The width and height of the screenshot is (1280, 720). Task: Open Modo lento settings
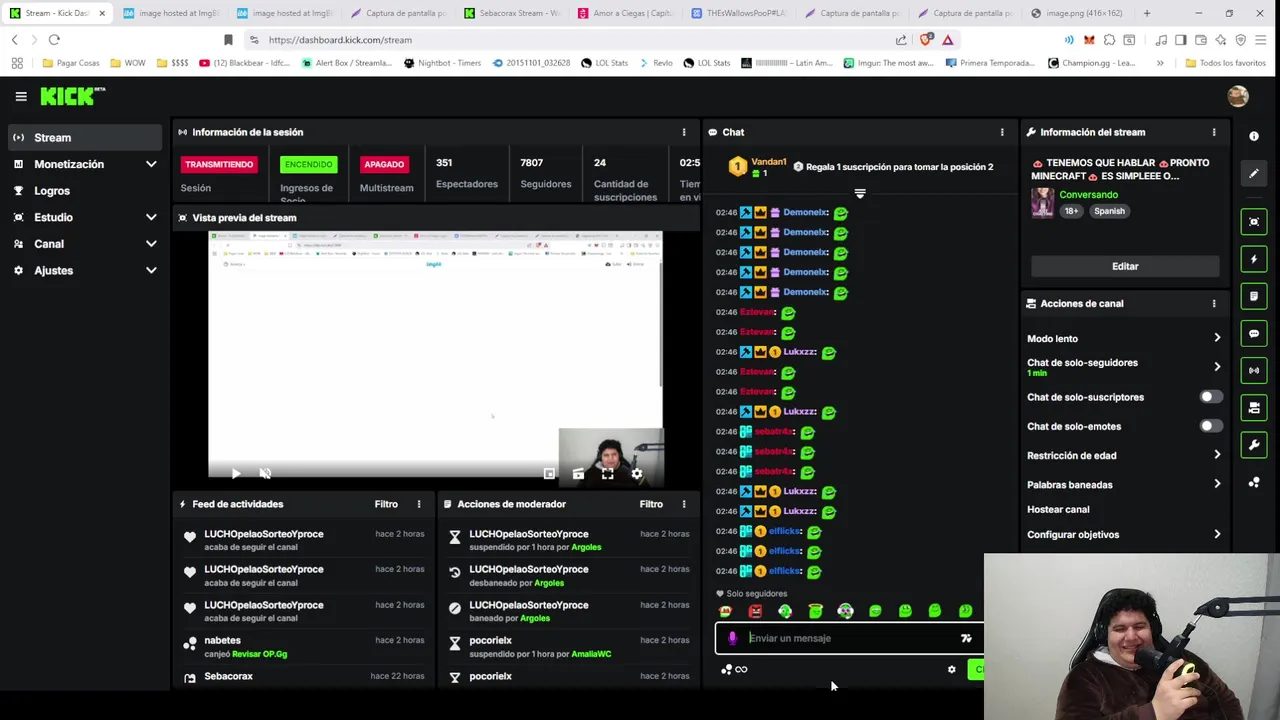pyautogui.click(x=1124, y=338)
